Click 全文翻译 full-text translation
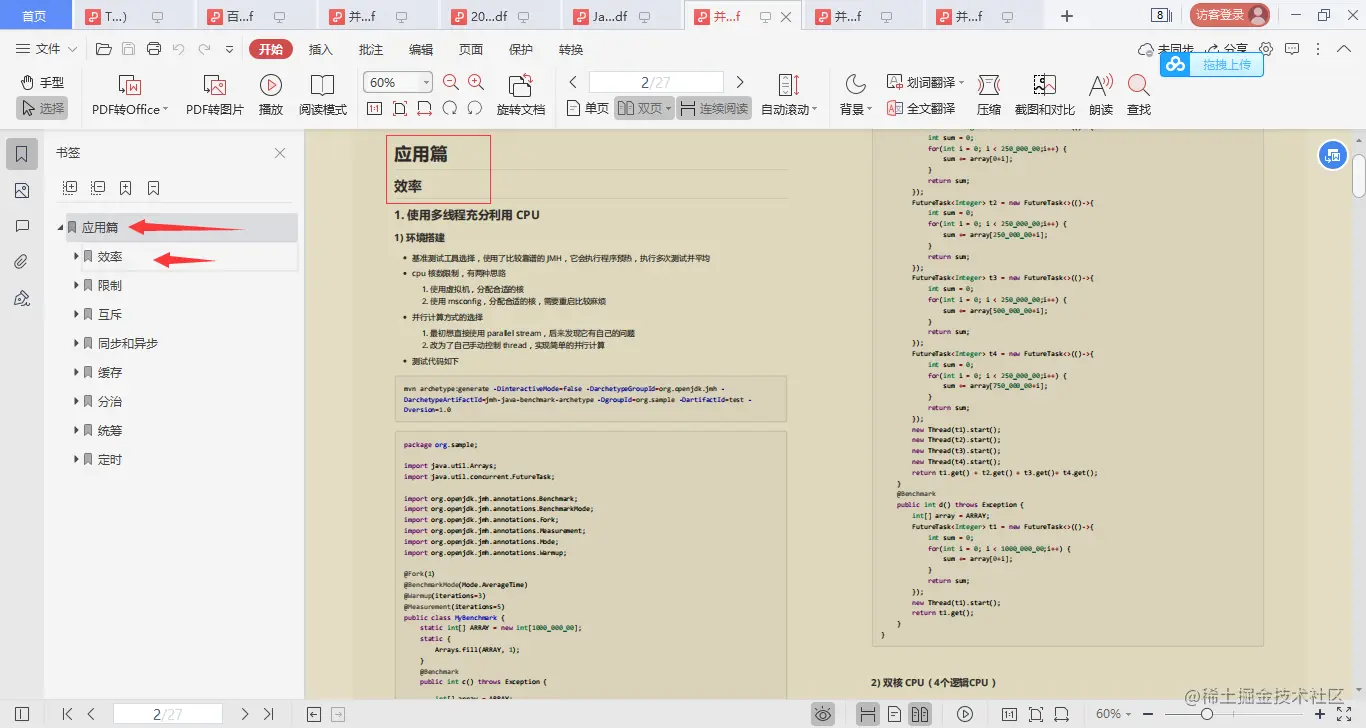This screenshot has height=728, width=1366. pos(920,109)
